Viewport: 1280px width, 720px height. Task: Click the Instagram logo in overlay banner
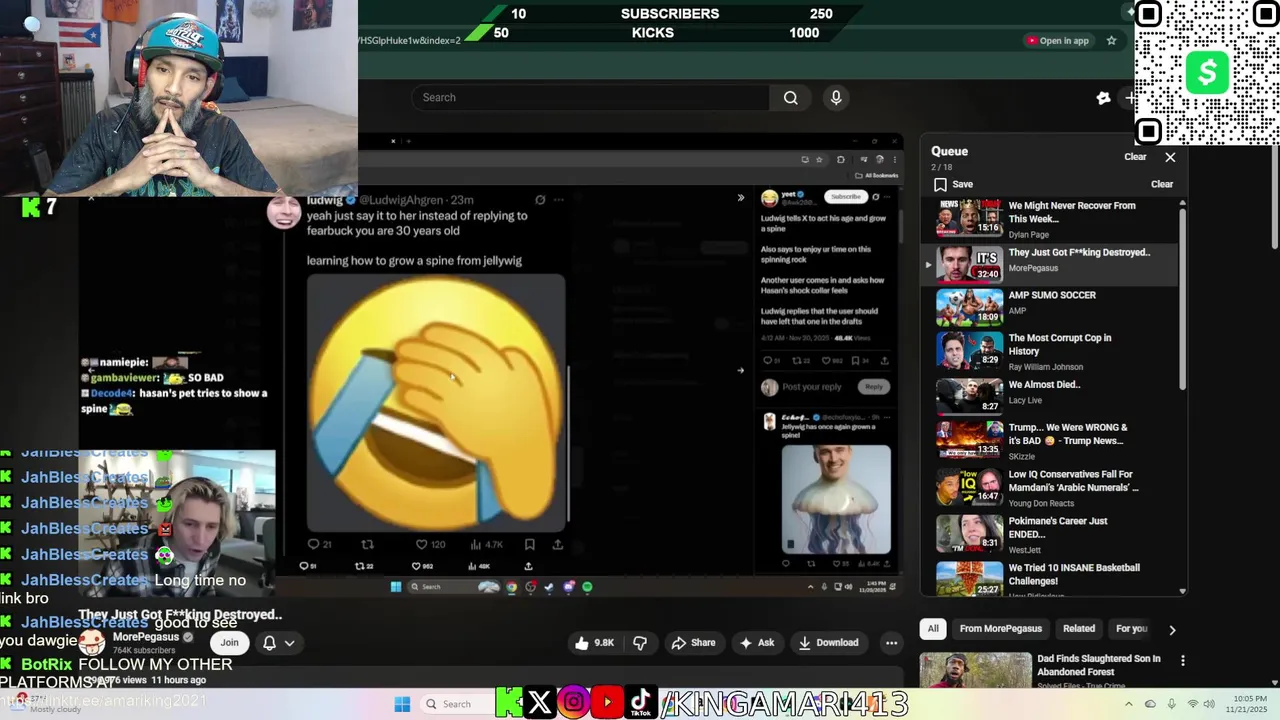point(573,703)
